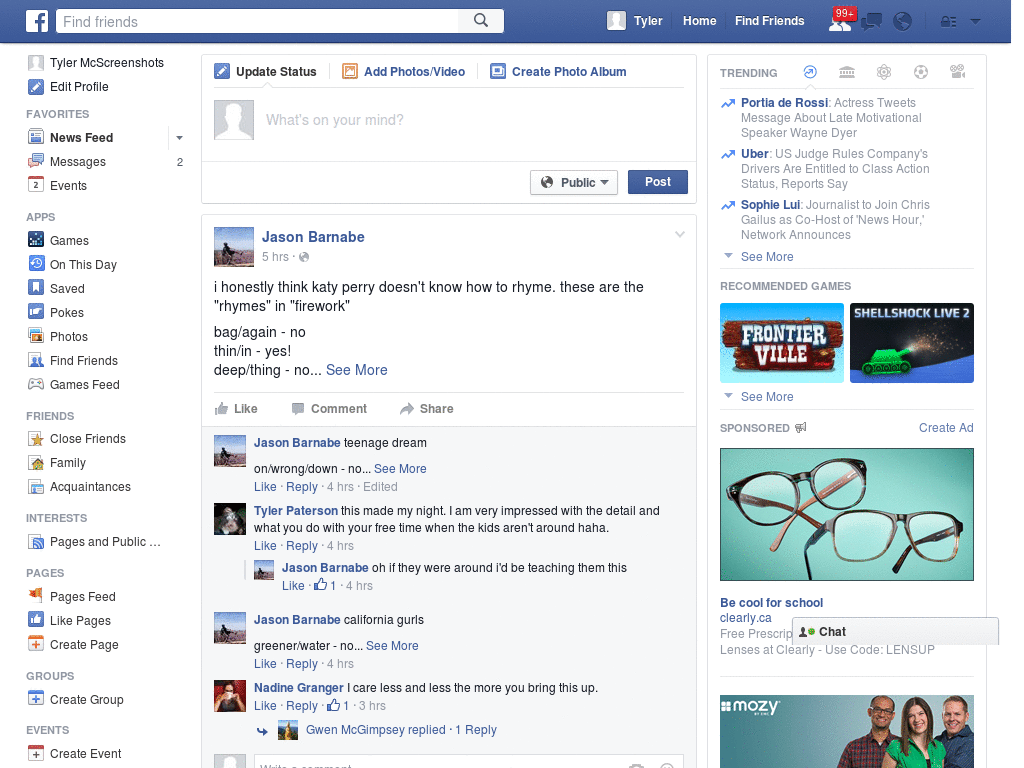Viewport: 1024px width, 768px height.
Task: Click the glasses ad image
Action: click(847, 515)
